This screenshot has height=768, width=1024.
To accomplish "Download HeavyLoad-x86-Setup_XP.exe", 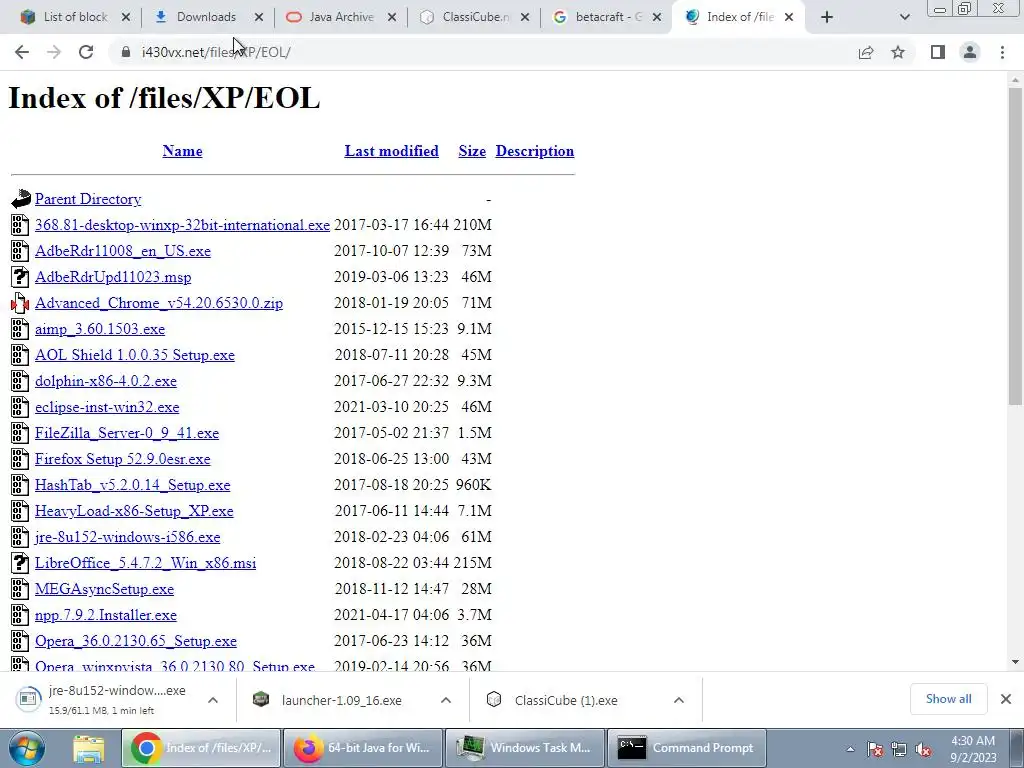I will 134,511.
